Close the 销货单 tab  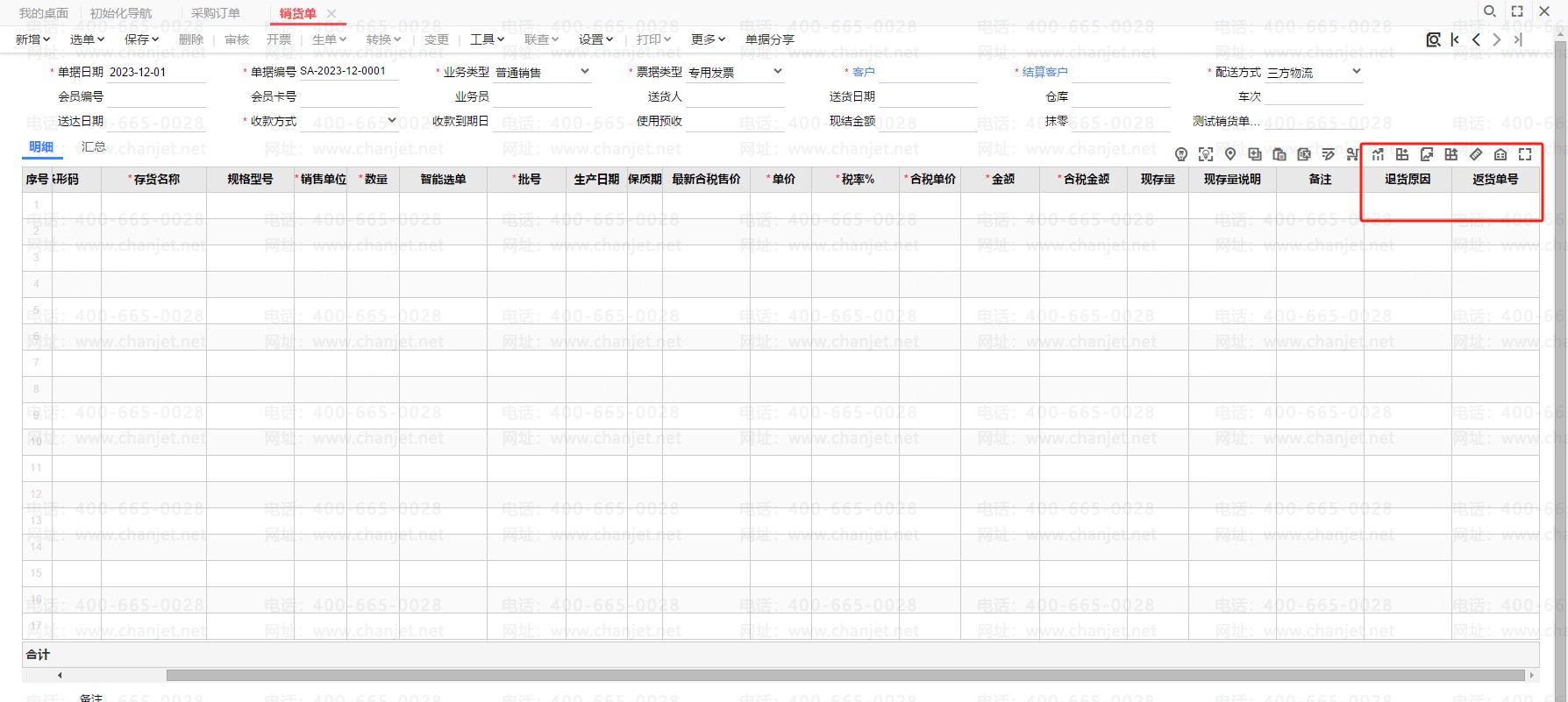[x=331, y=13]
